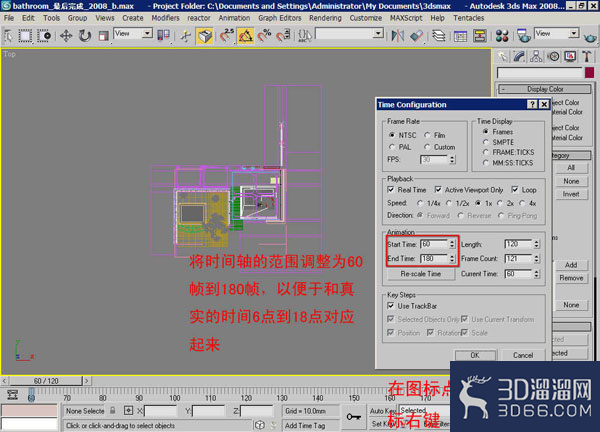Open the Utilities hammer panel
The width and height of the screenshot is (600, 432).
(587, 57)
